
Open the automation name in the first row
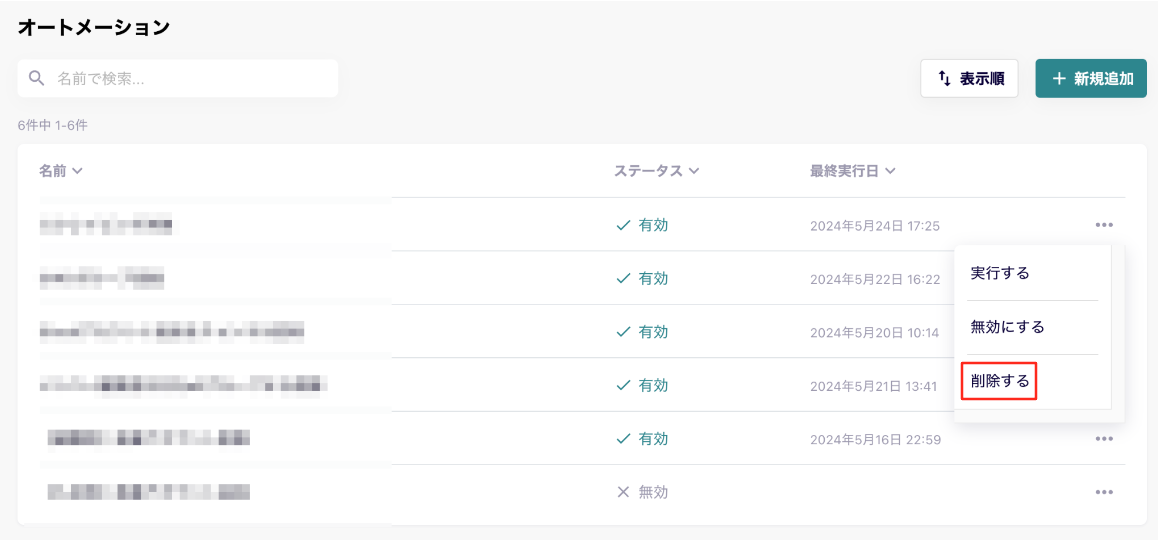106,225
